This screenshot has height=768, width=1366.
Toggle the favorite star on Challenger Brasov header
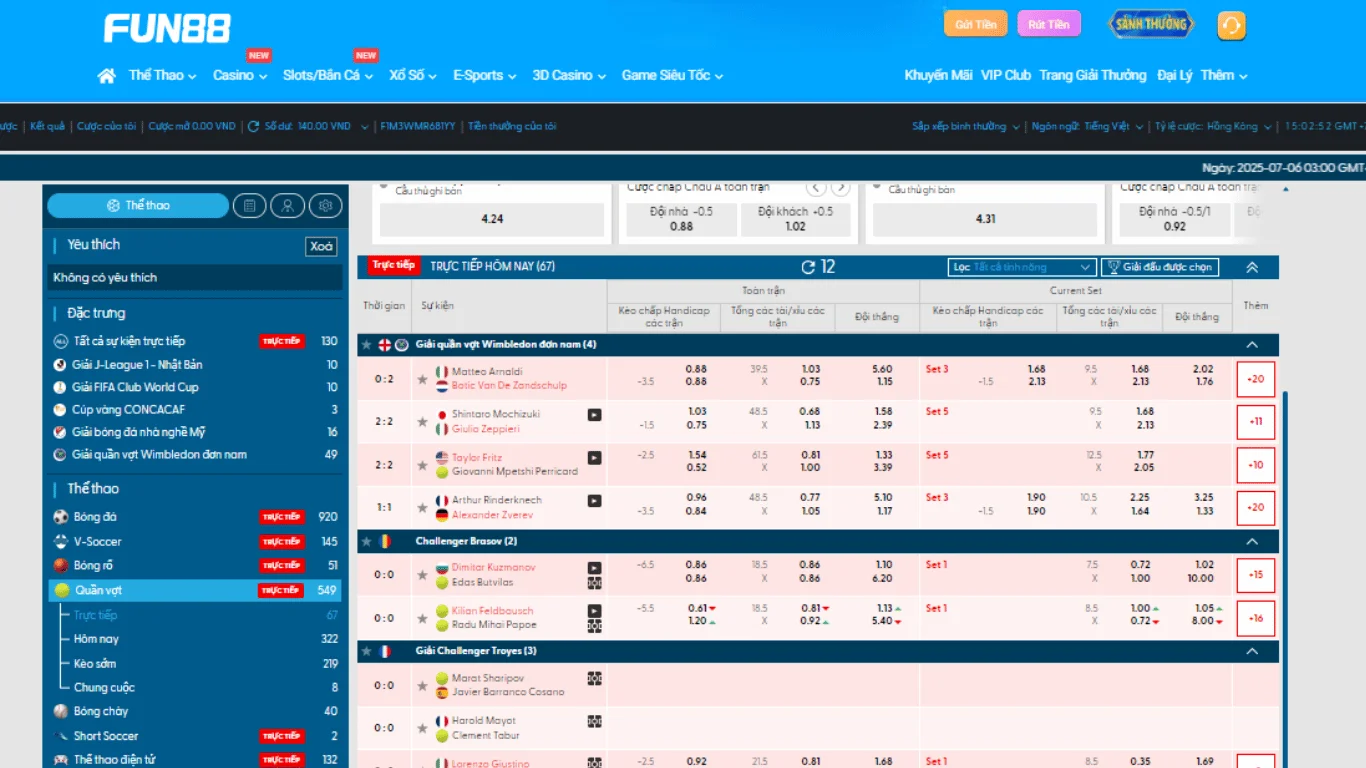(366, 541)
